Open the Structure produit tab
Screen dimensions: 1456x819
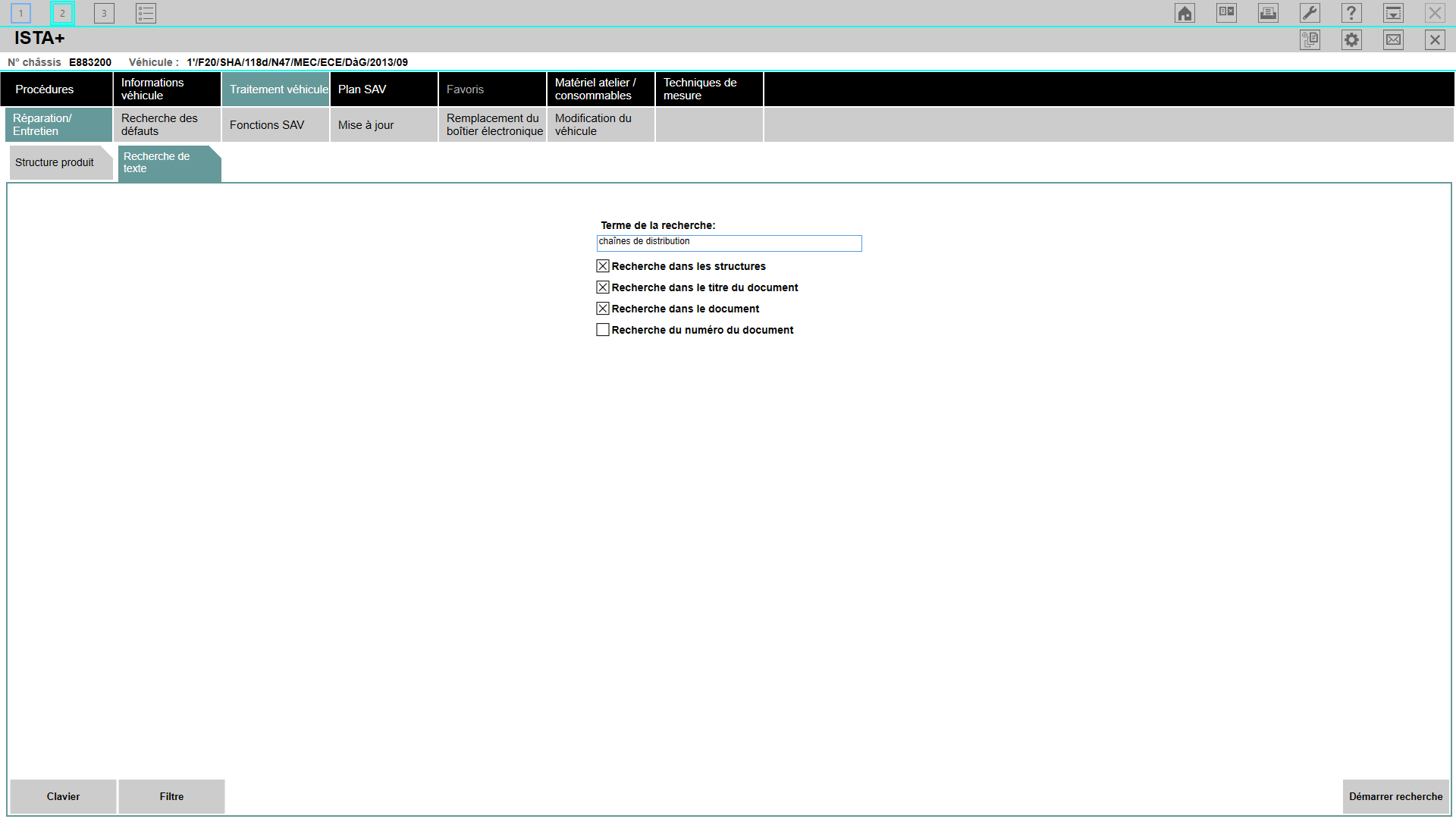55,162
